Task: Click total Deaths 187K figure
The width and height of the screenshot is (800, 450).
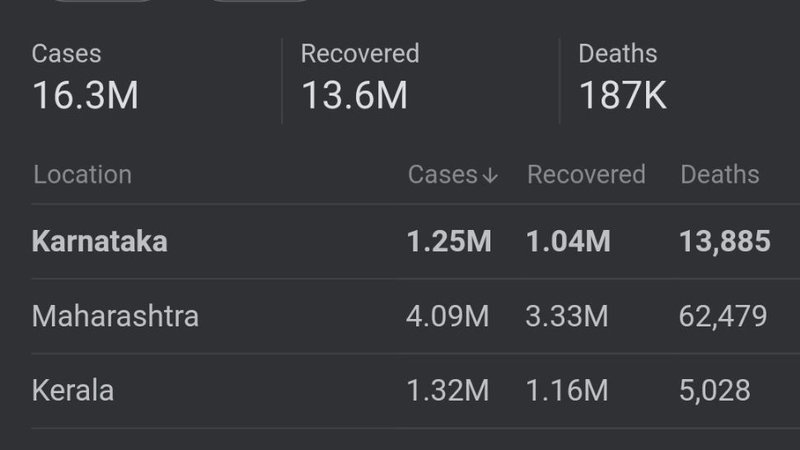Action: [622, 96]
